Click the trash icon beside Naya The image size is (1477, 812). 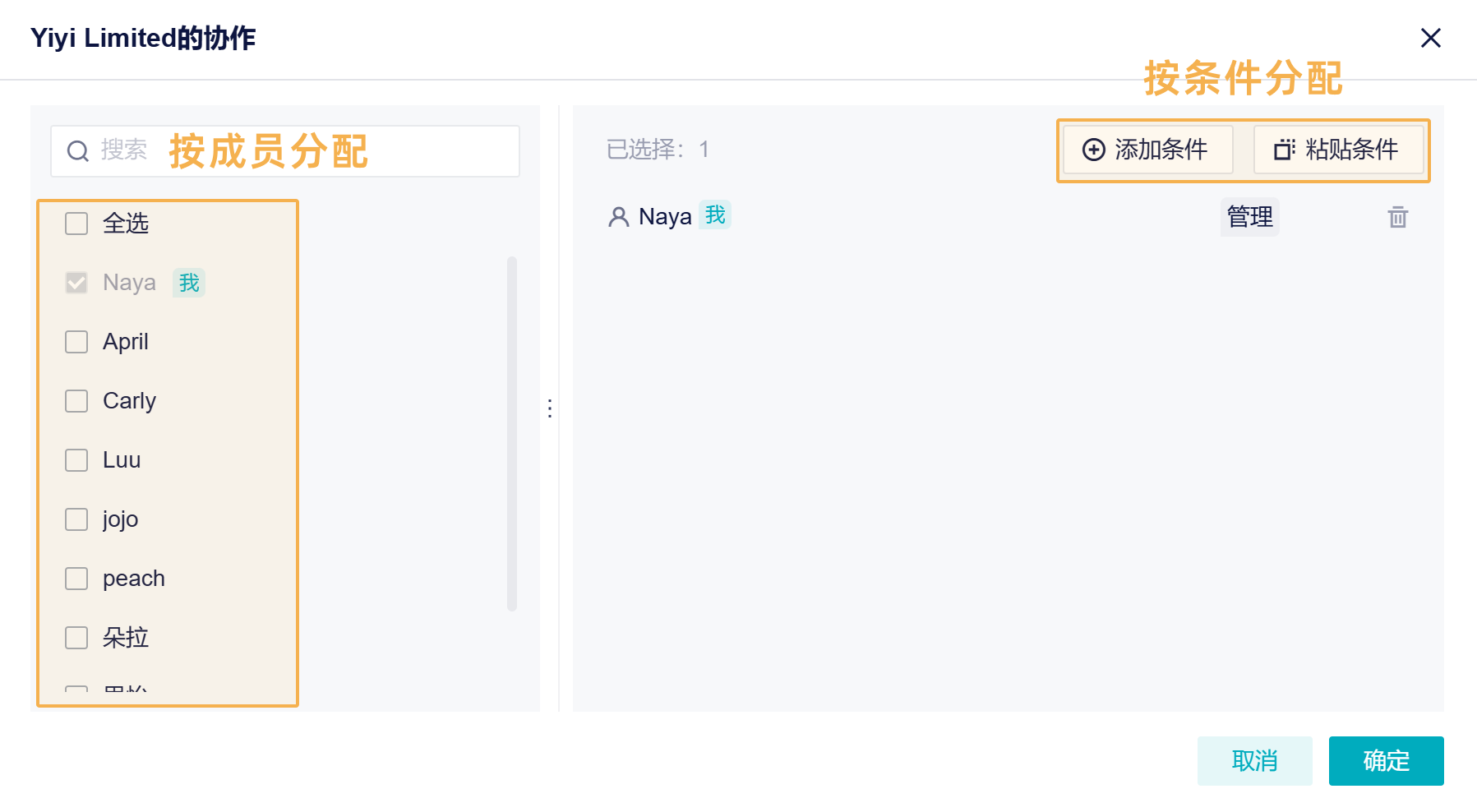1397,217
